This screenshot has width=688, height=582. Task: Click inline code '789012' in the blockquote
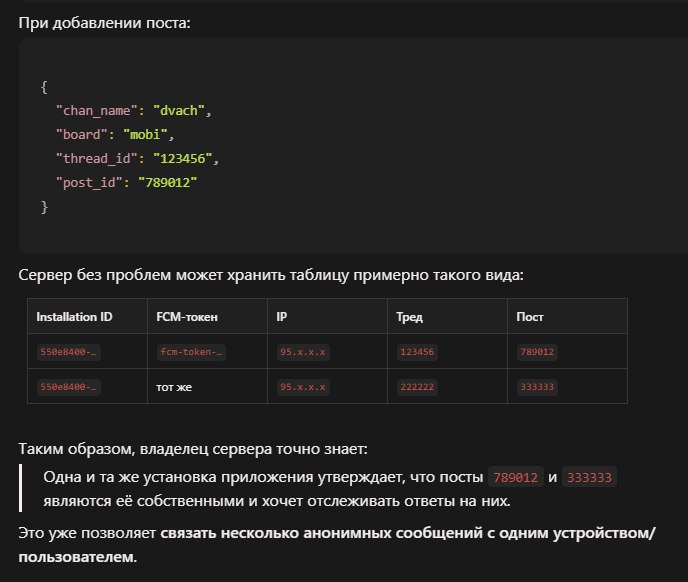click(x=516, y=477)
